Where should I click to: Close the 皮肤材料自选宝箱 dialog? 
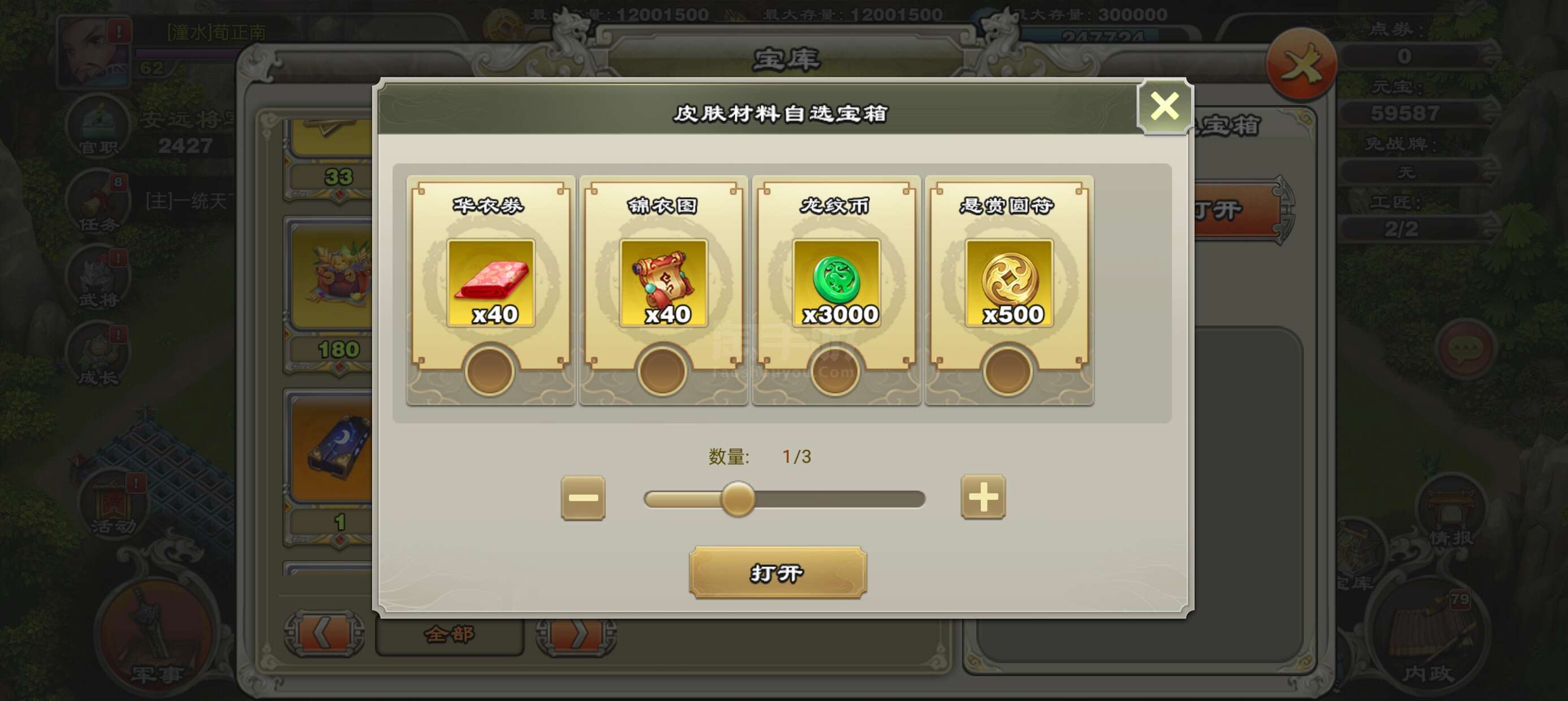pyautogui.click(x=1165, y=106)
